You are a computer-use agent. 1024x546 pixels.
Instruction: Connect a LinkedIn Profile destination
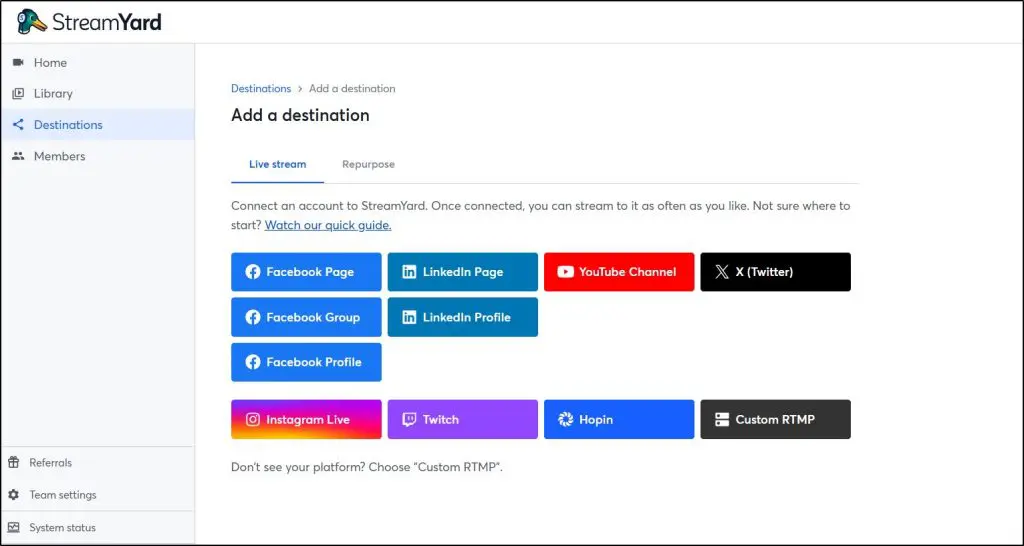462,317
